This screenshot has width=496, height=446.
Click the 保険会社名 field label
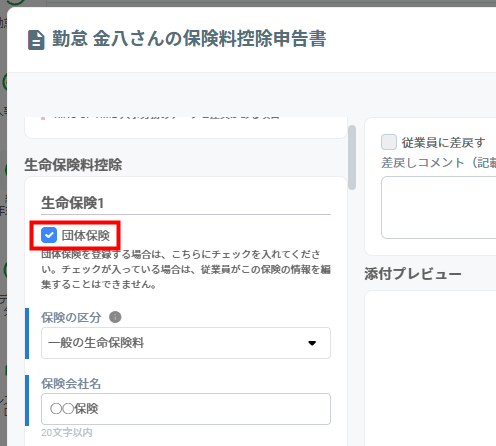[71, 384]
